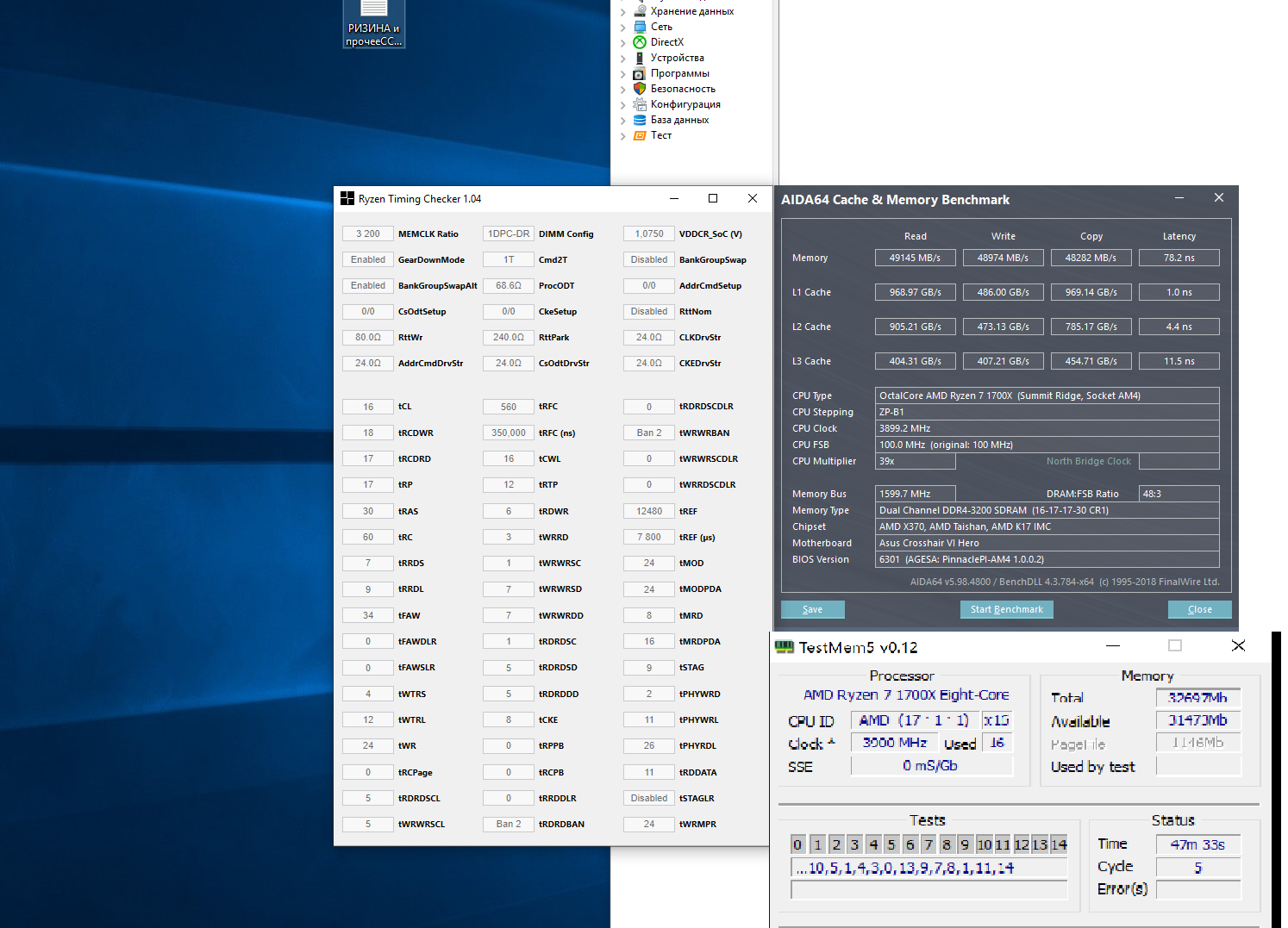The image size is (1288, 928).
Task: Click L1 Cache Copy value 969.14 GB/s
Action: (x=1091, y=292)
